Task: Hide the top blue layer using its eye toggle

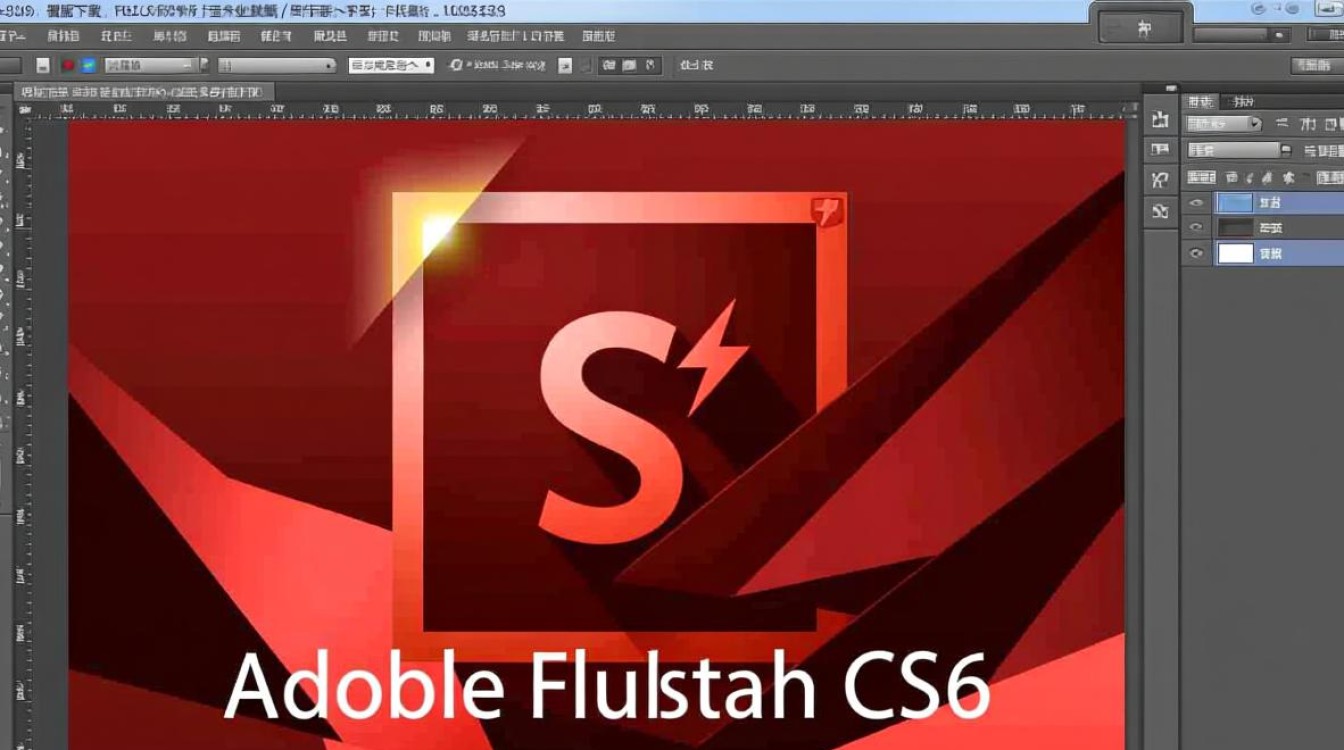Action: click(1195, 201)
